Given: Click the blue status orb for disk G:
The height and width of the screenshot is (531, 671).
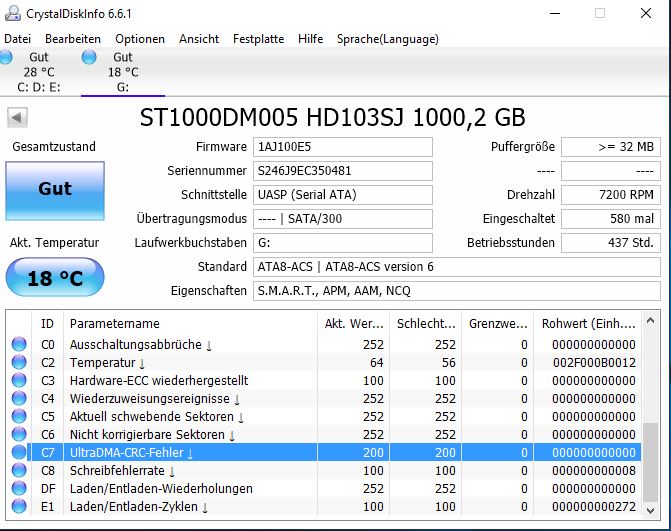Looking at the screenshot, I should 89,57.
